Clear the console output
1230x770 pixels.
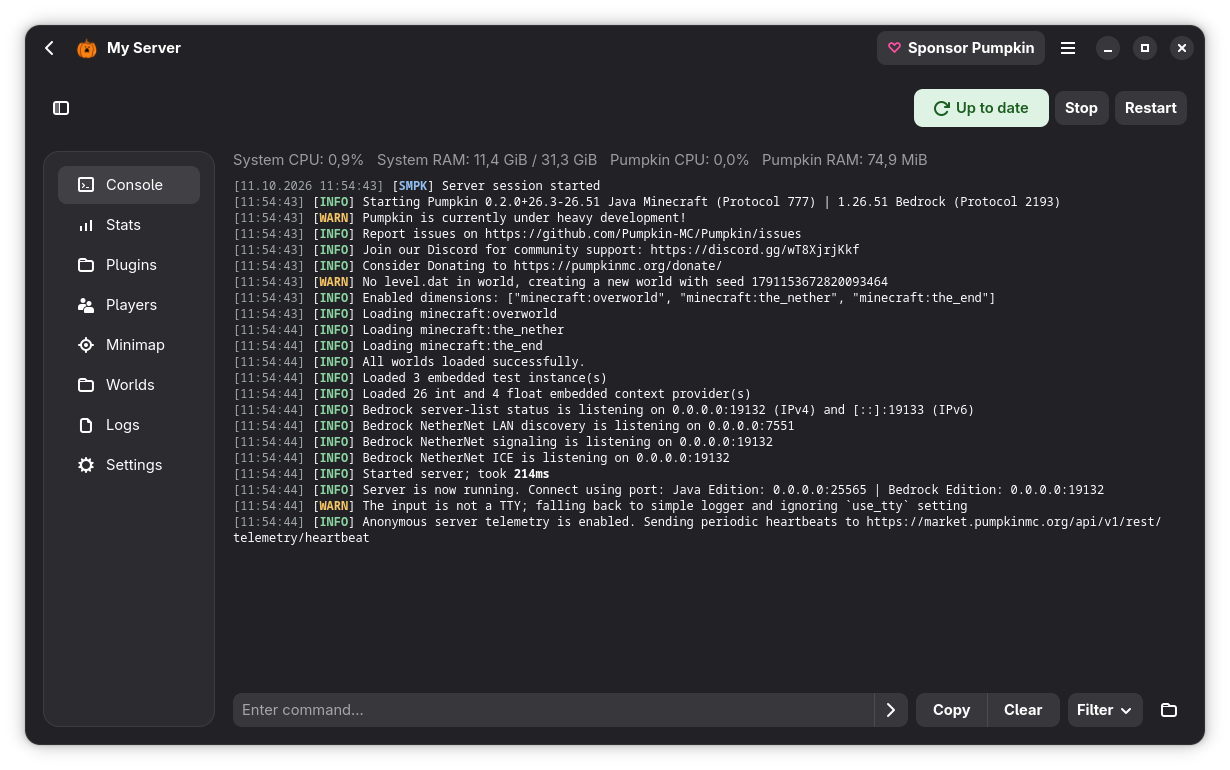(1023, 710)
